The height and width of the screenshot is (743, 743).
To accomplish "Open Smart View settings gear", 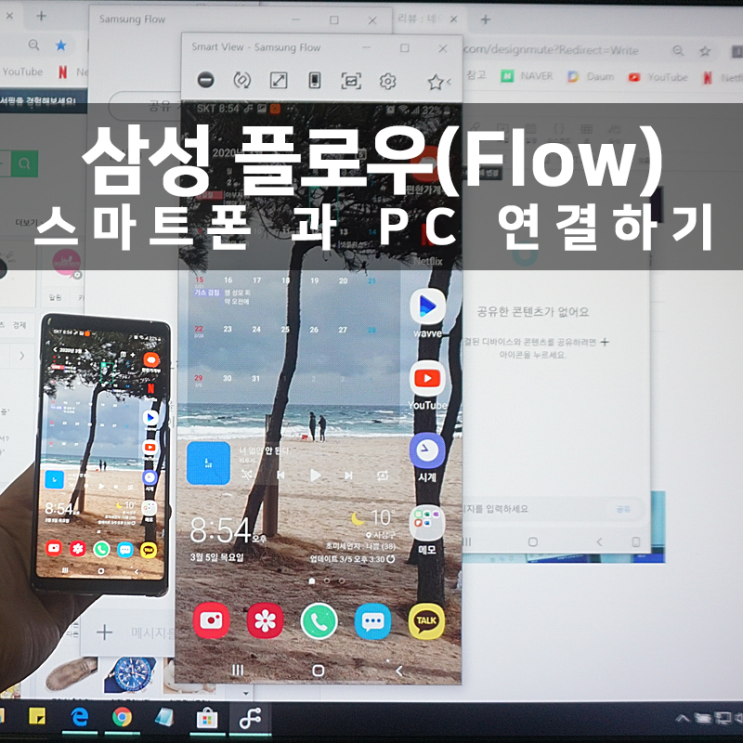I will coord(388,81).
